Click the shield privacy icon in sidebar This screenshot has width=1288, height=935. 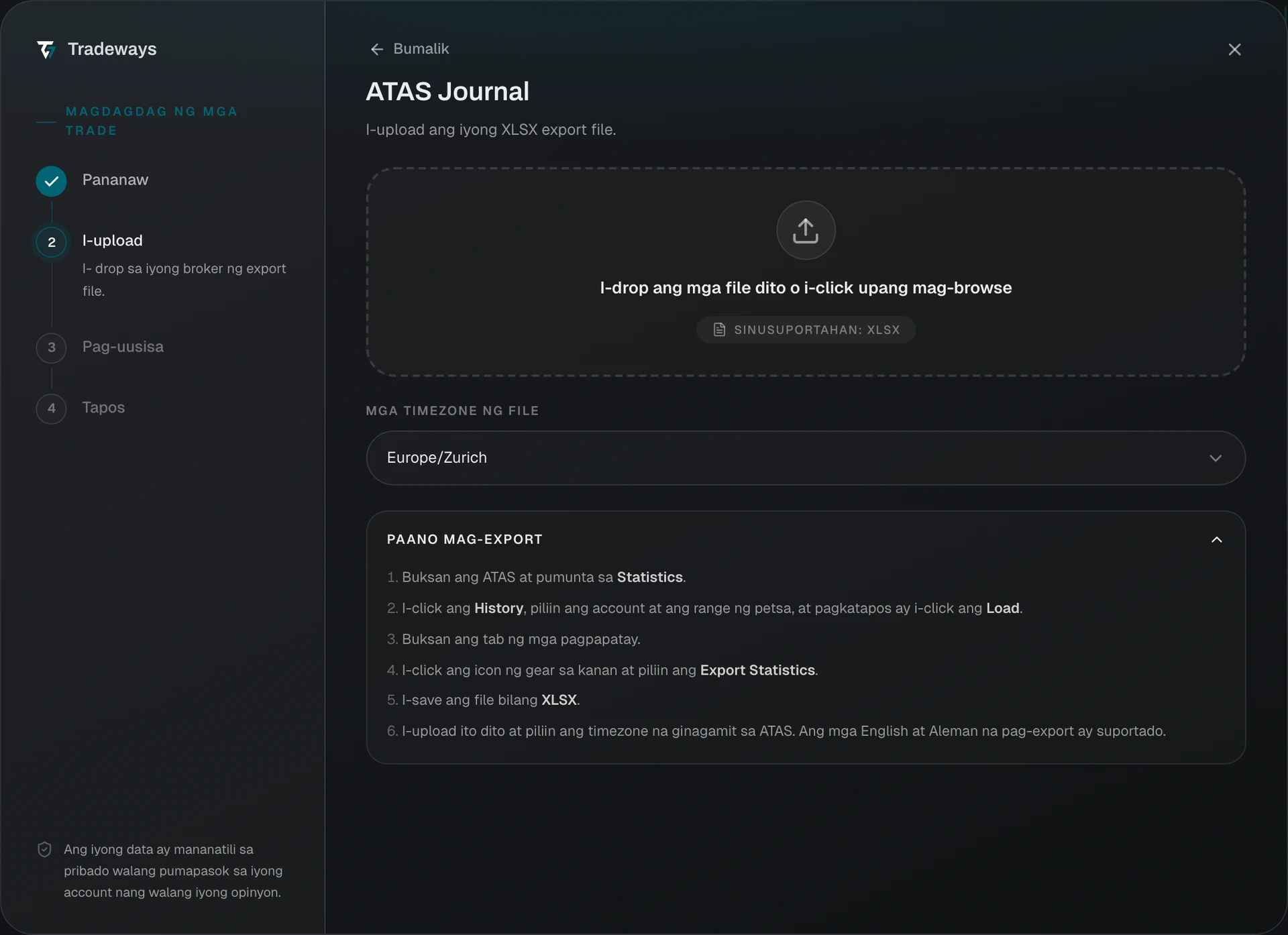tap(44, 850)
